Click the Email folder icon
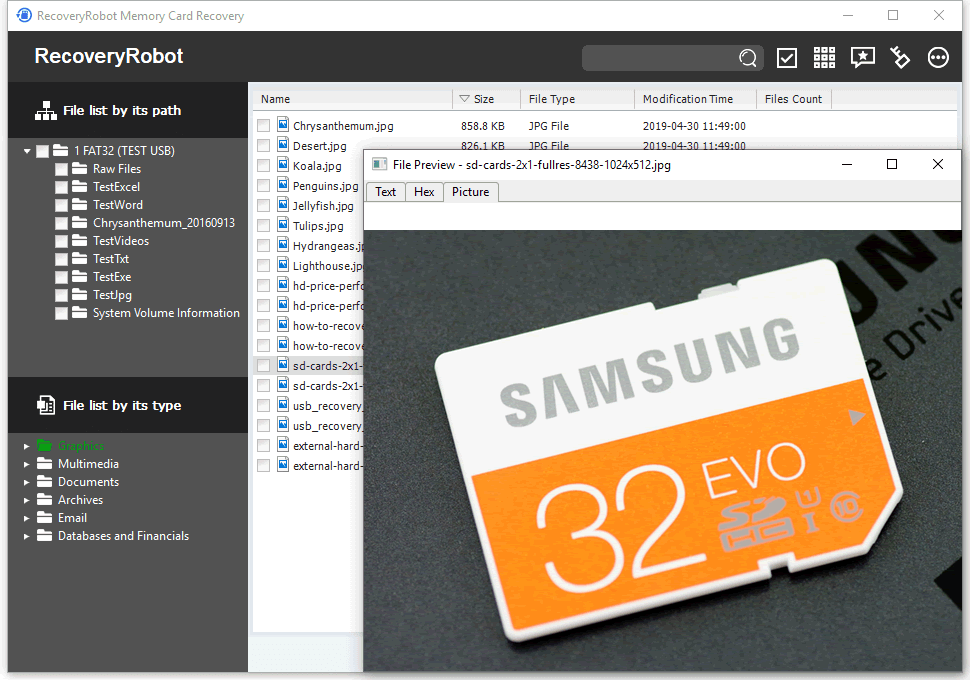The height and width of the screenshot is (680, 970). point(44,517)
